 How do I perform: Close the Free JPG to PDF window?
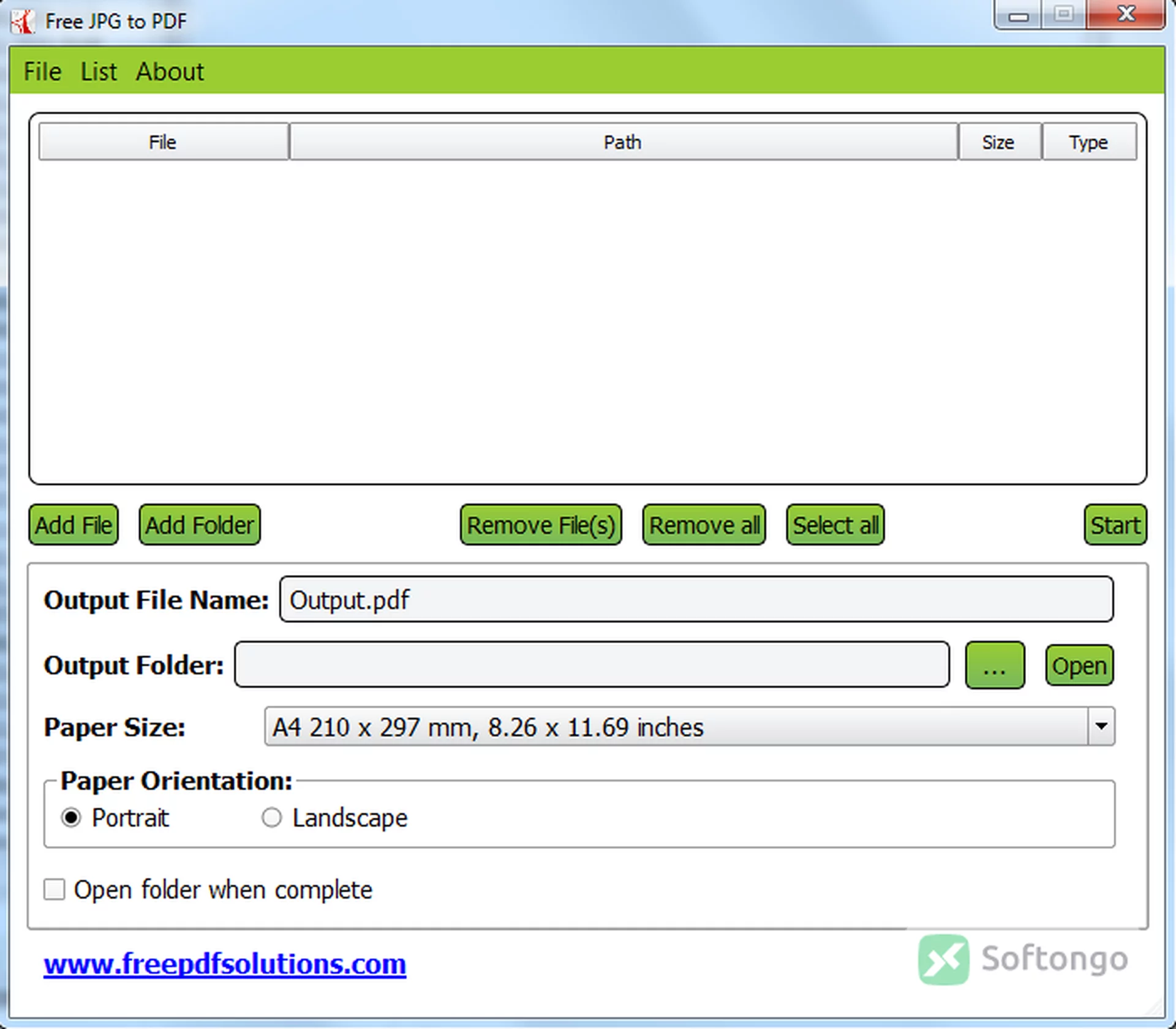1126,15
